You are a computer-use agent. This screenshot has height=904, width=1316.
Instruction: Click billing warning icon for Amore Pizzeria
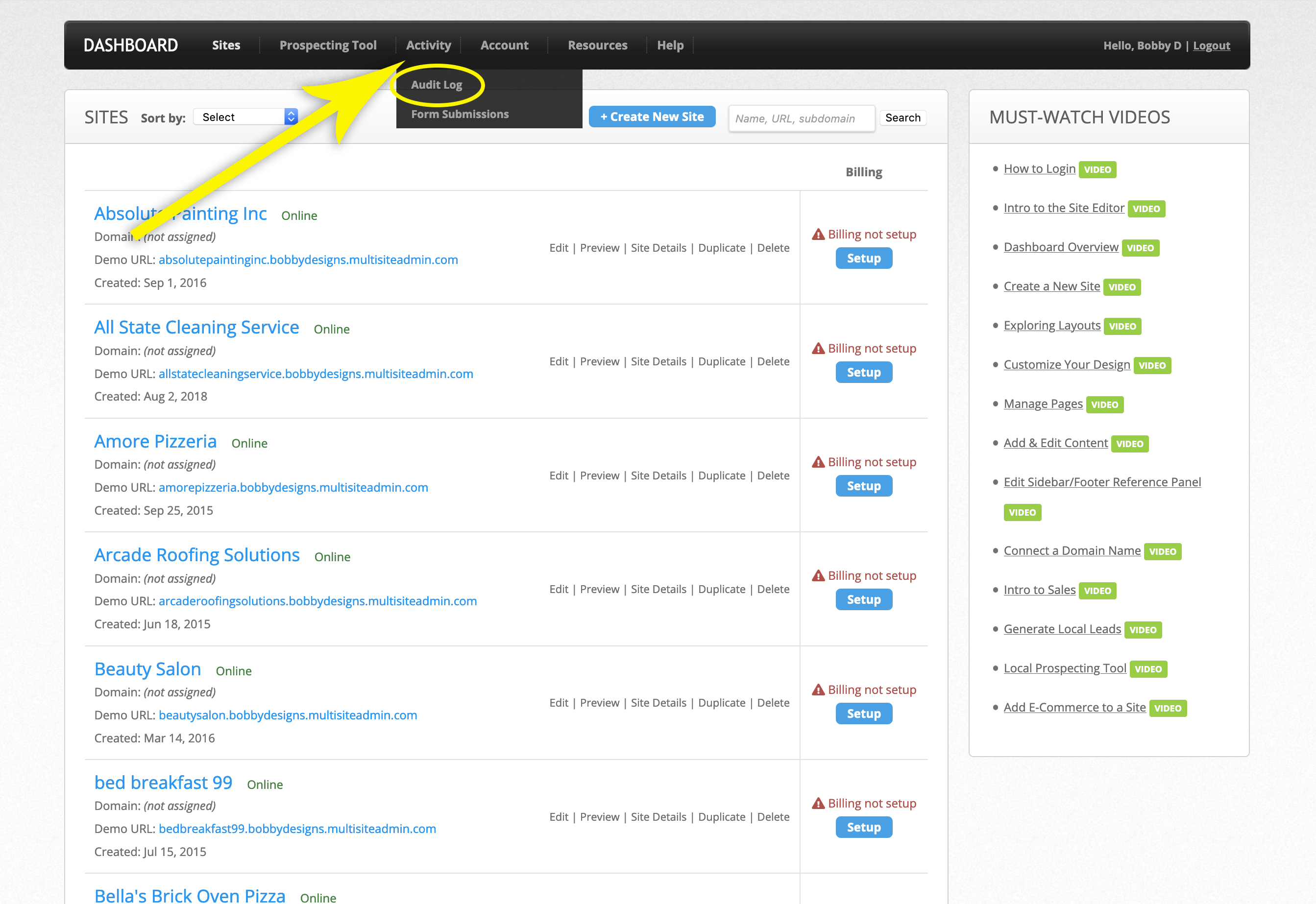[x=818, y=462]
